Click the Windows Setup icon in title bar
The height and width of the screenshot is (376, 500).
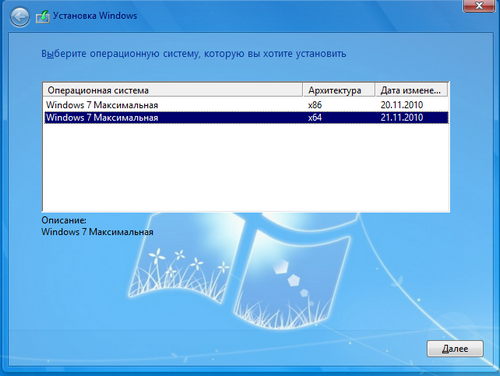point(43,17)
